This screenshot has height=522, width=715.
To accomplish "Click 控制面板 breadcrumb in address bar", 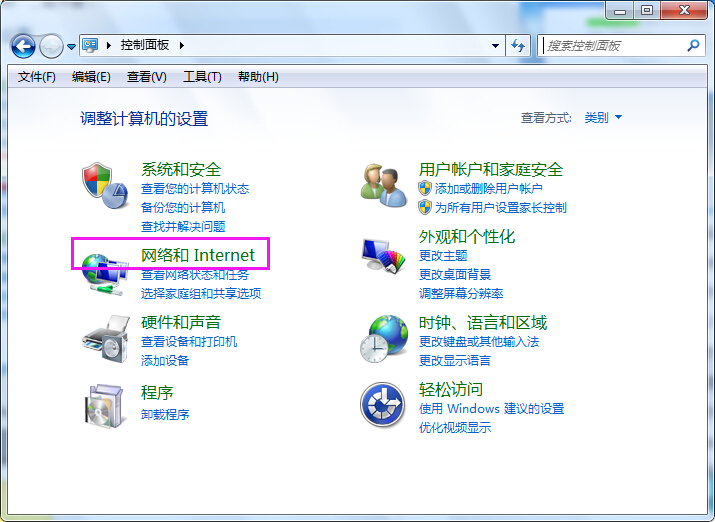I will (145, 45).
